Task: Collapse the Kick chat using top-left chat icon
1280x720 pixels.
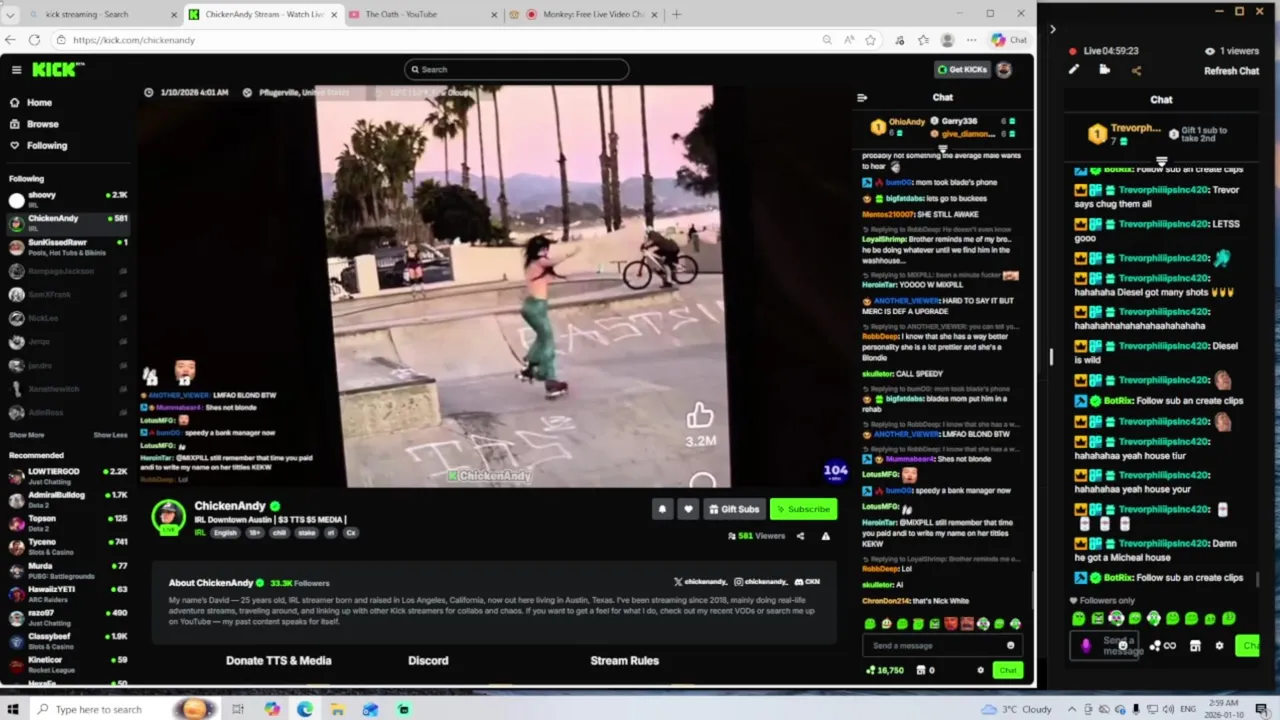Action: (862, 98)
